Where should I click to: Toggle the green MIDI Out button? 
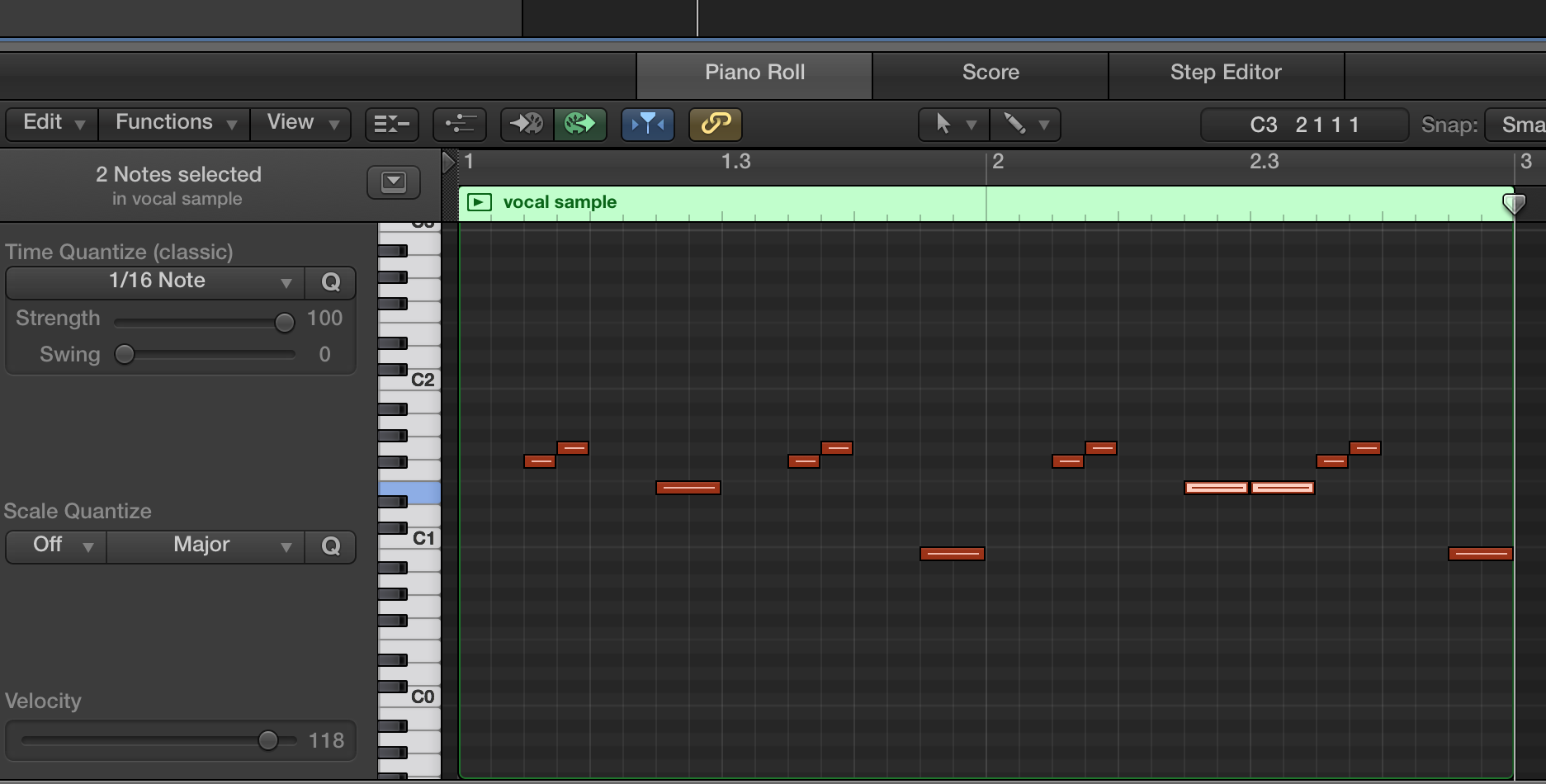click(x=580, y=125)
